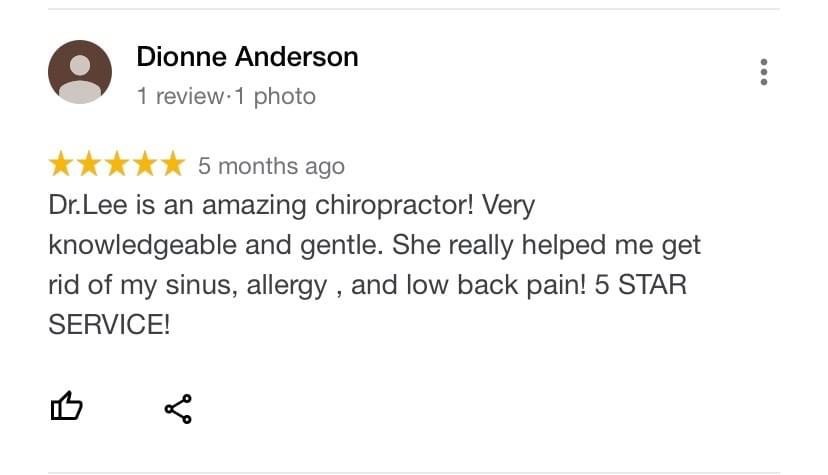828x475 pixels.
Task: Click the second yellow rating star
Action: coord(89,164)
